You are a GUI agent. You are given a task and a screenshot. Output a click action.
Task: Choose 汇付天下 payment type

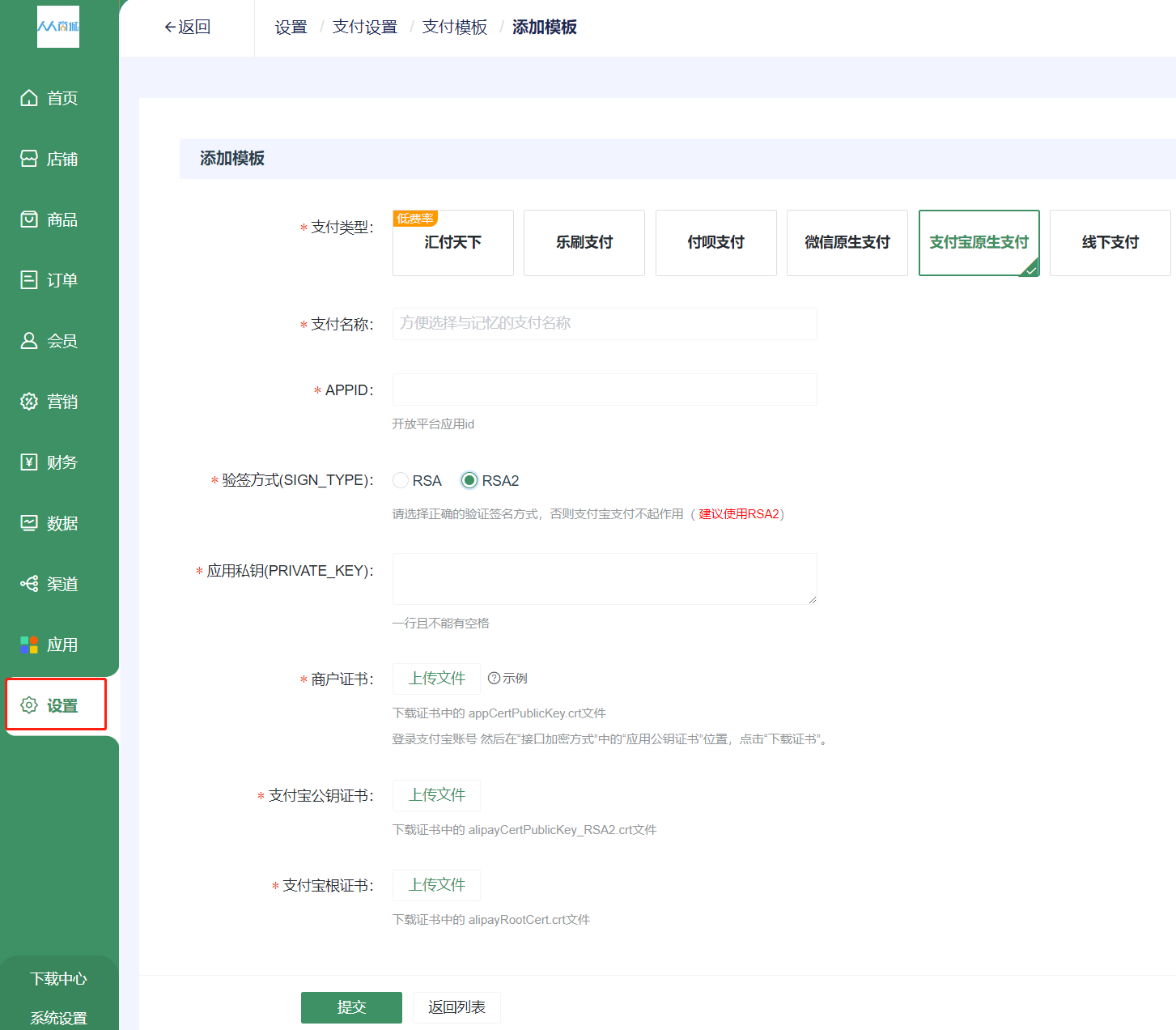[453, 243]
